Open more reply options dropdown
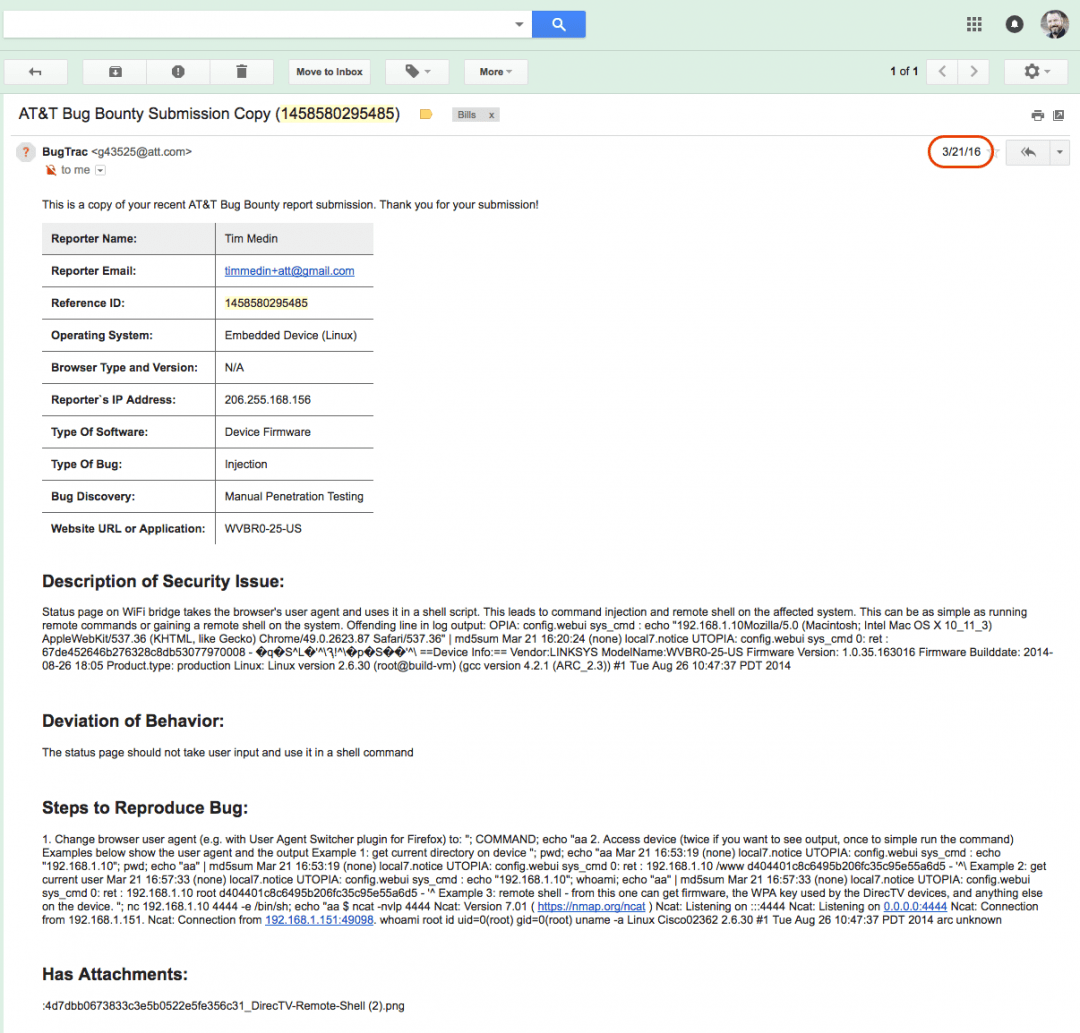 pyautogui.click(x=1059, y=152)
